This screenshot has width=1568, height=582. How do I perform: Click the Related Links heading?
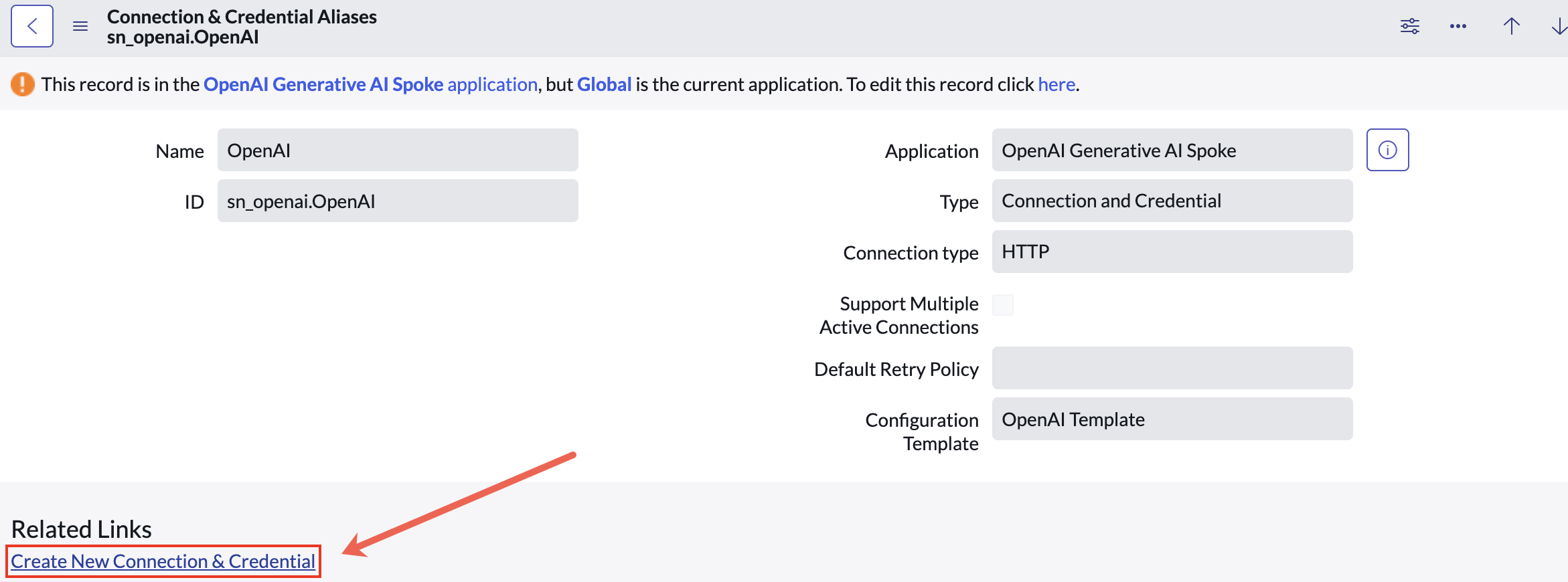(x=82, y=529)
